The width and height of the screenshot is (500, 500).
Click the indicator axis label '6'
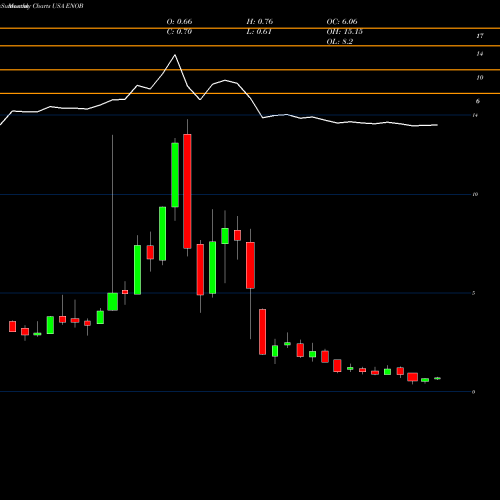tap(478, 101)
